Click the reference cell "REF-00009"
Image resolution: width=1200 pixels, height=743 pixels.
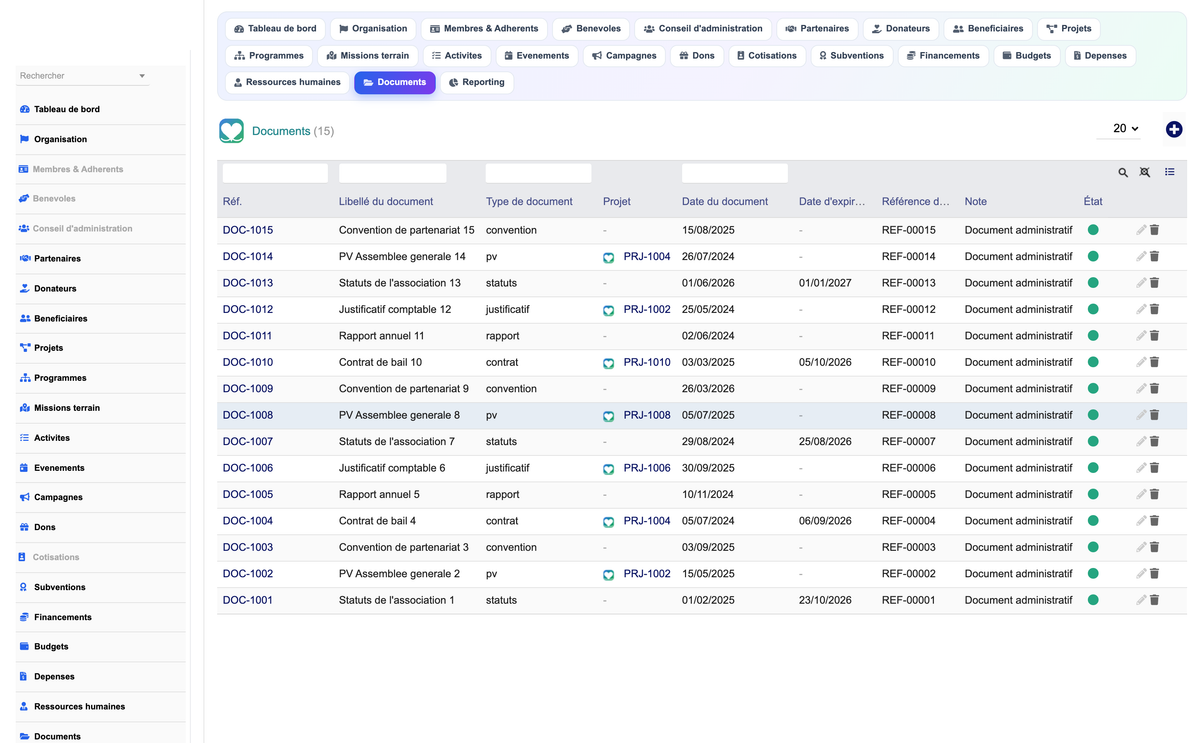[x=909, y=389]
